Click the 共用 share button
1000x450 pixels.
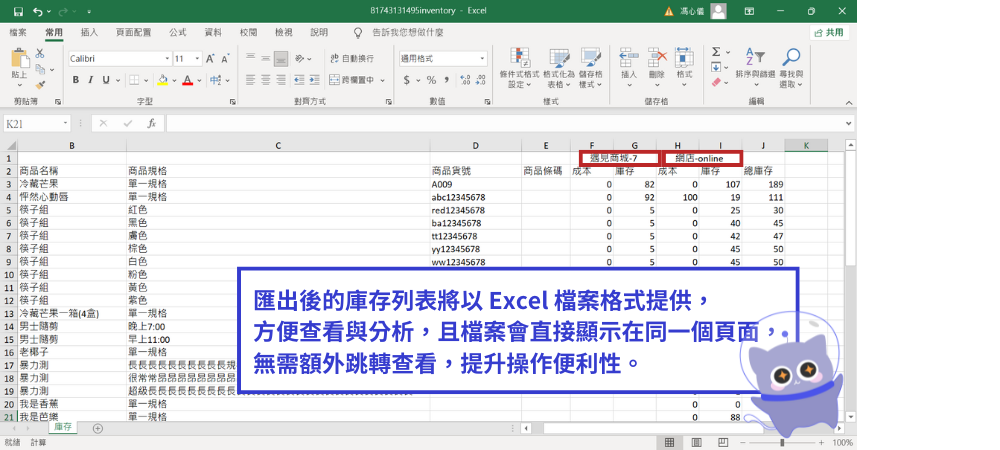[x=829, y=33]
